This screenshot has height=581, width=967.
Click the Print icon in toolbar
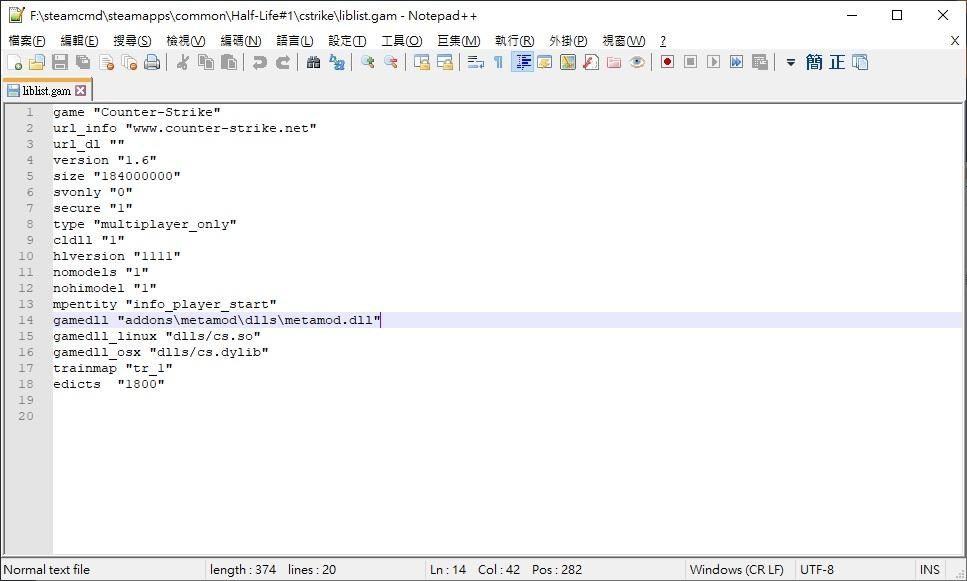[152, 62]
